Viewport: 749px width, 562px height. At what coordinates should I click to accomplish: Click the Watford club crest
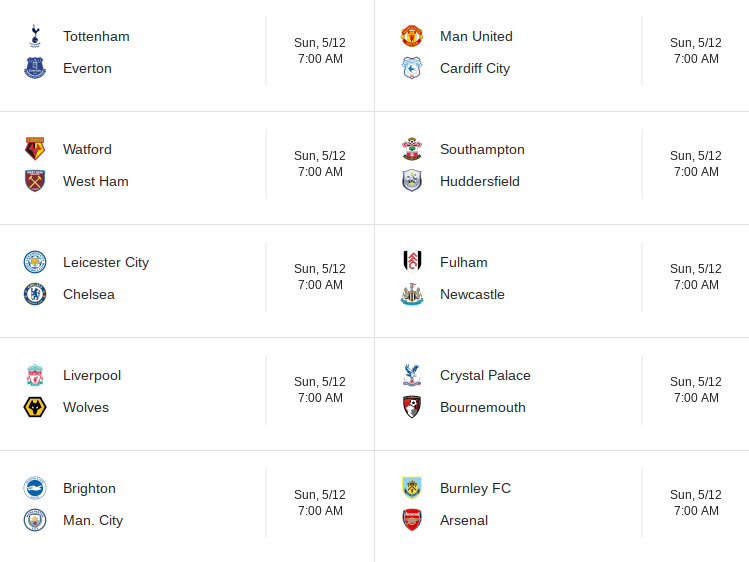tap(35, 149)
